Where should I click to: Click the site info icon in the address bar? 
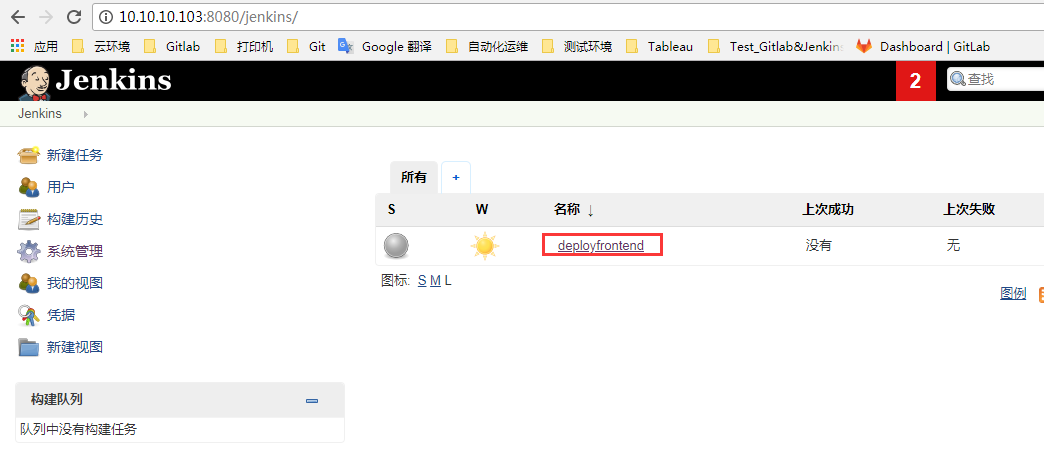[107, 17]
